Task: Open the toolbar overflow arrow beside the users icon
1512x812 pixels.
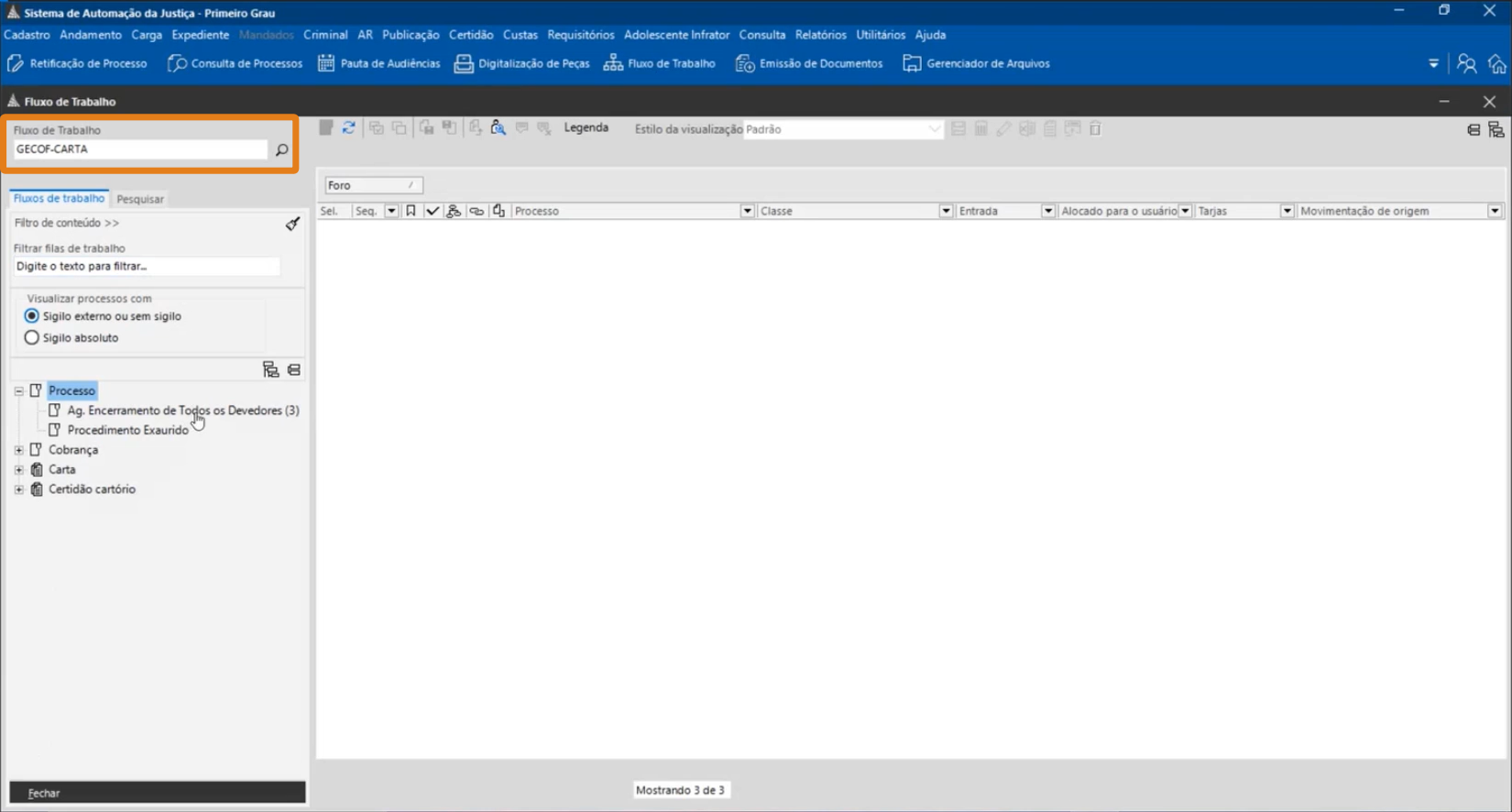Action: (1434, 63)
